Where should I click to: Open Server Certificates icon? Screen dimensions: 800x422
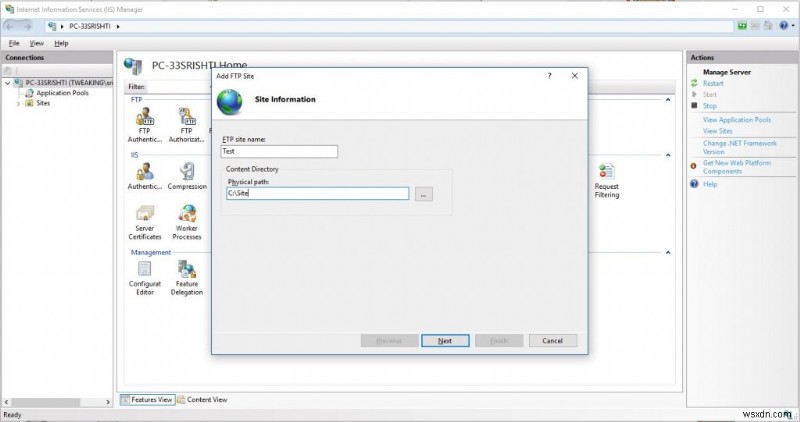(144, 222)
